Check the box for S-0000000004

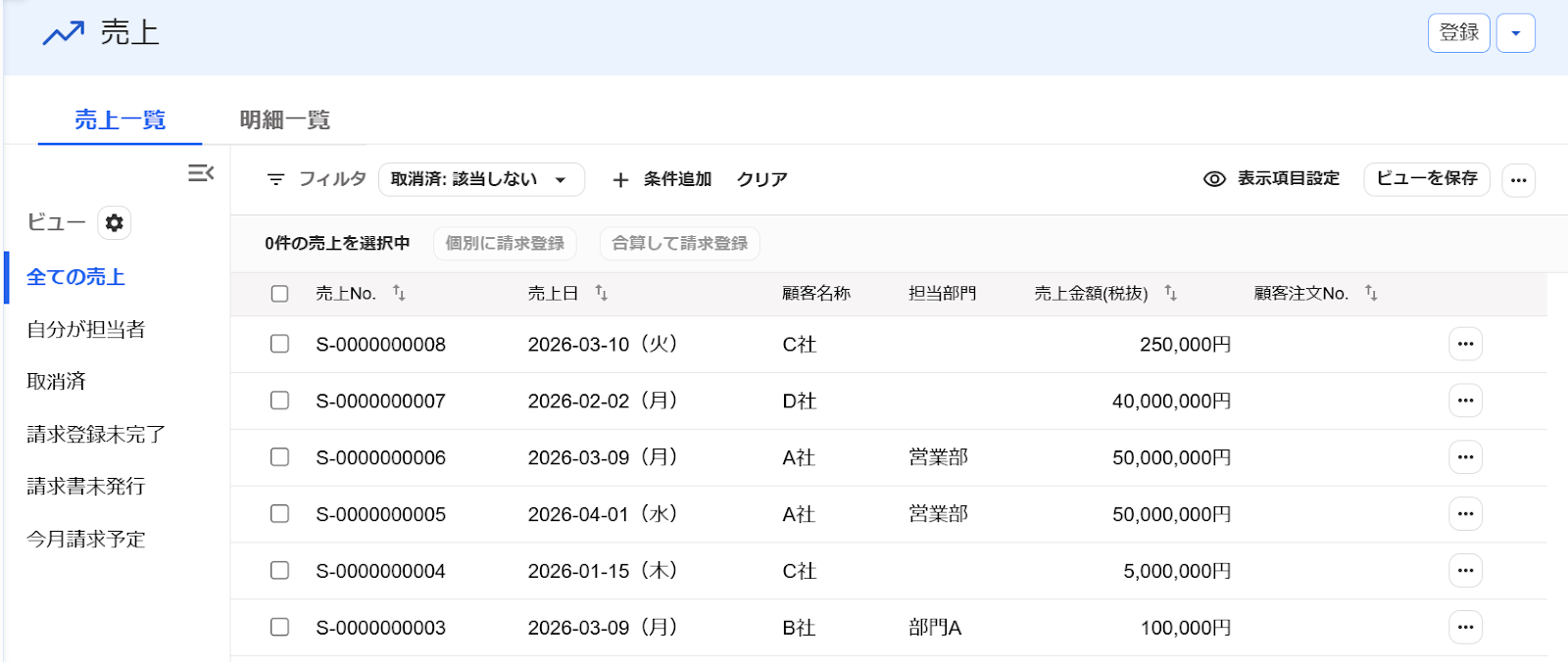(x=279, y=571)
